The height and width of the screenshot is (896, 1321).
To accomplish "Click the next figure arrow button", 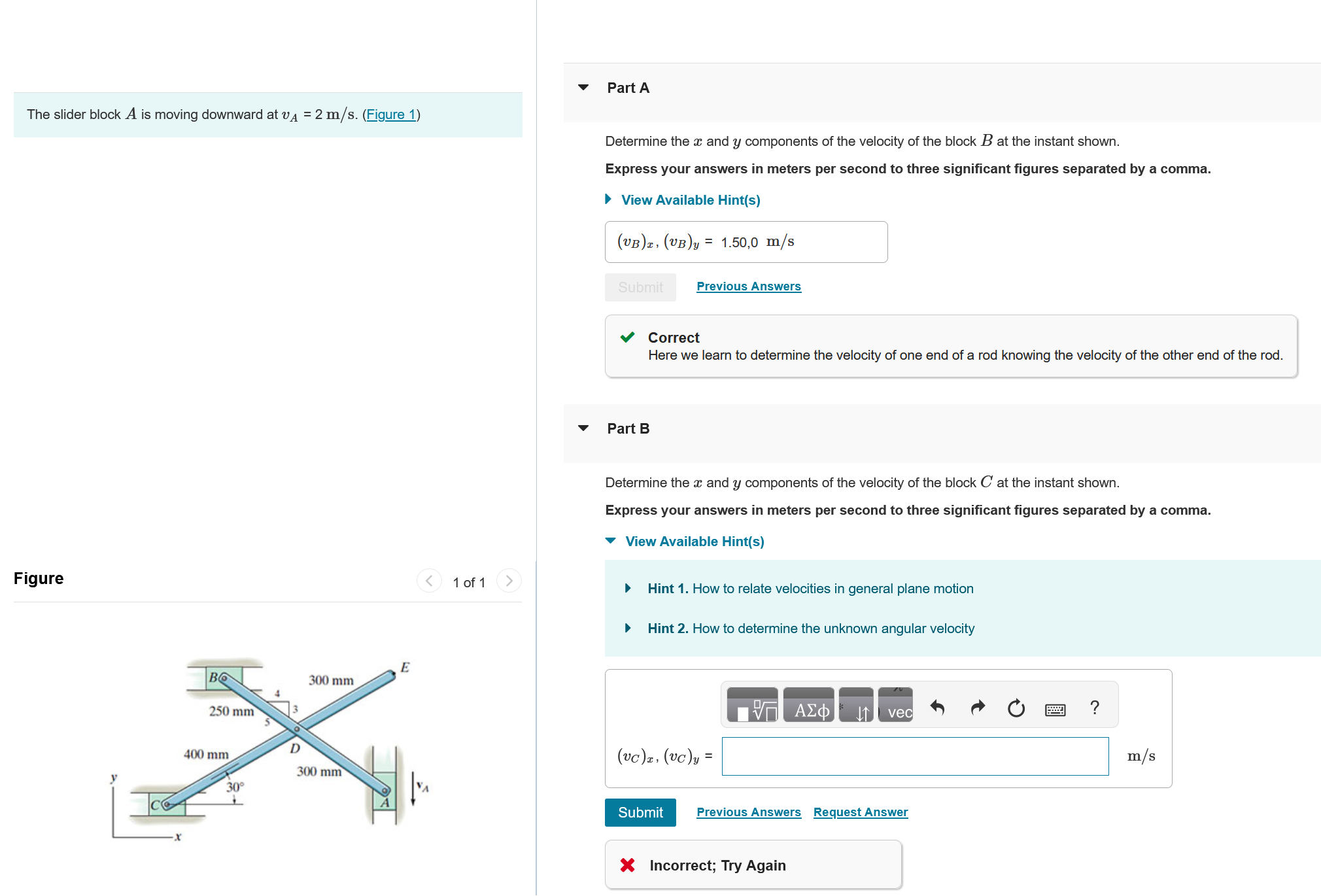I will click(x=509, y=581).
